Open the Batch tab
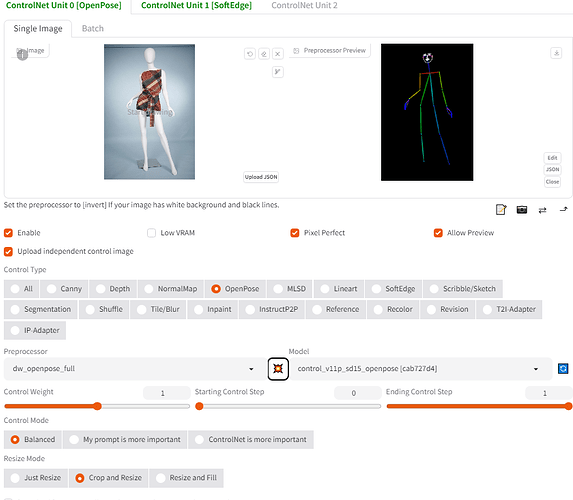 pos(93,29)
